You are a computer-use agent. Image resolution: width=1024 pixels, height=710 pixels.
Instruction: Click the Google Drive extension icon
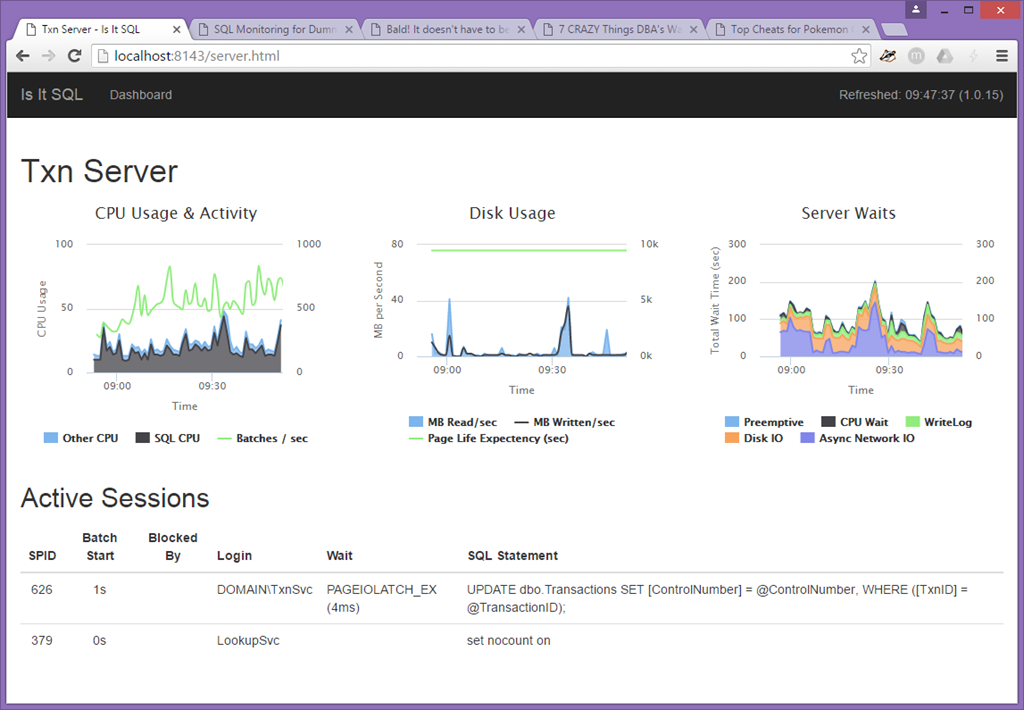[x=944, y=56]
